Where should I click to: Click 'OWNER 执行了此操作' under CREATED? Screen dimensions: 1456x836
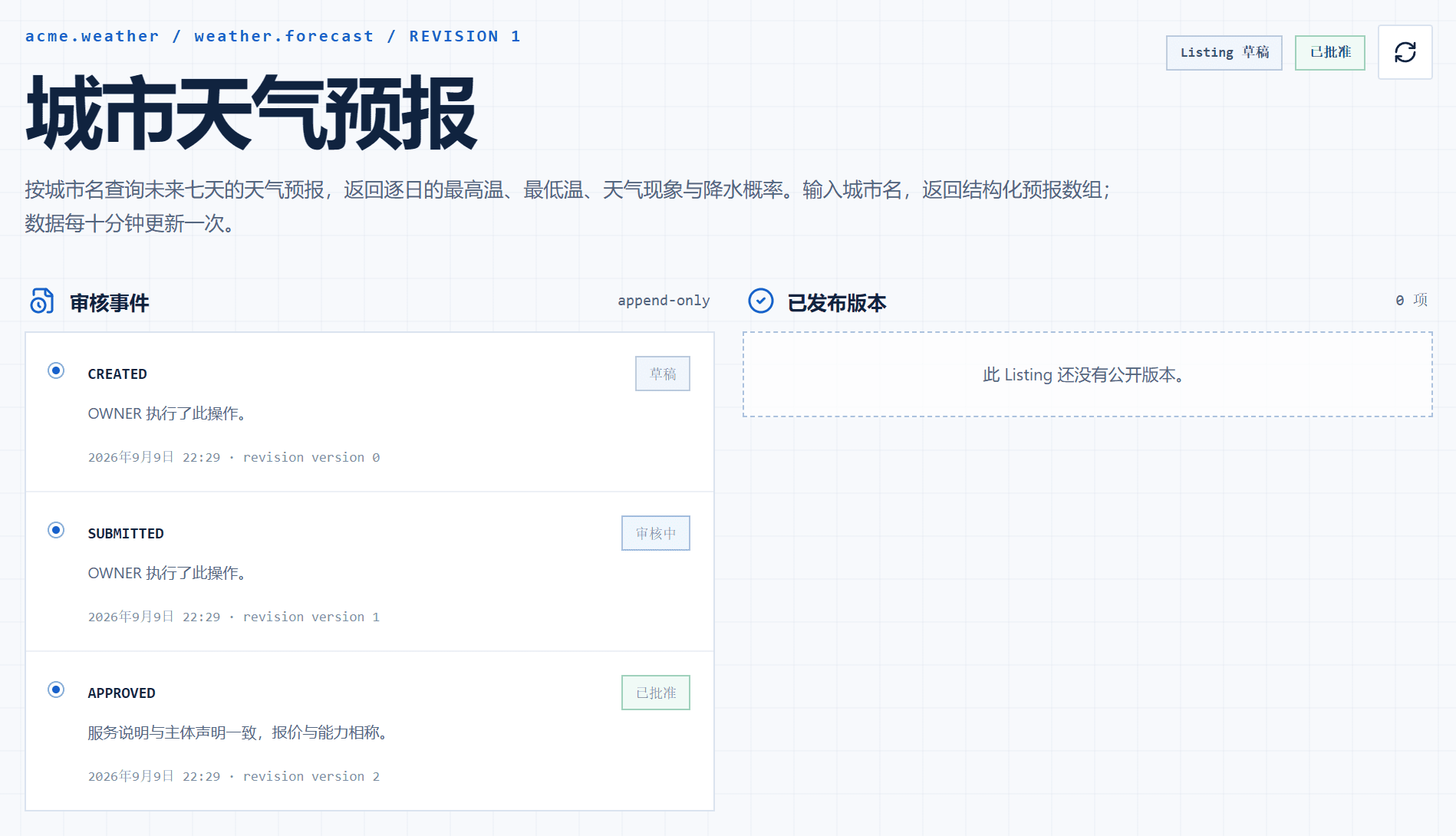tap(166, 413)
